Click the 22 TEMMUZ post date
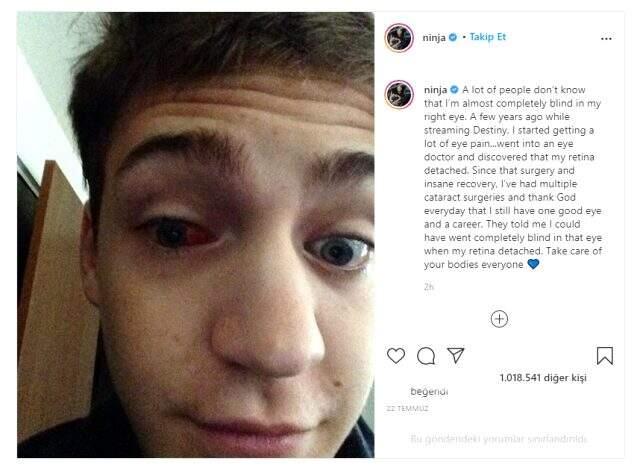The image size is (640, 473). [407, 409]
